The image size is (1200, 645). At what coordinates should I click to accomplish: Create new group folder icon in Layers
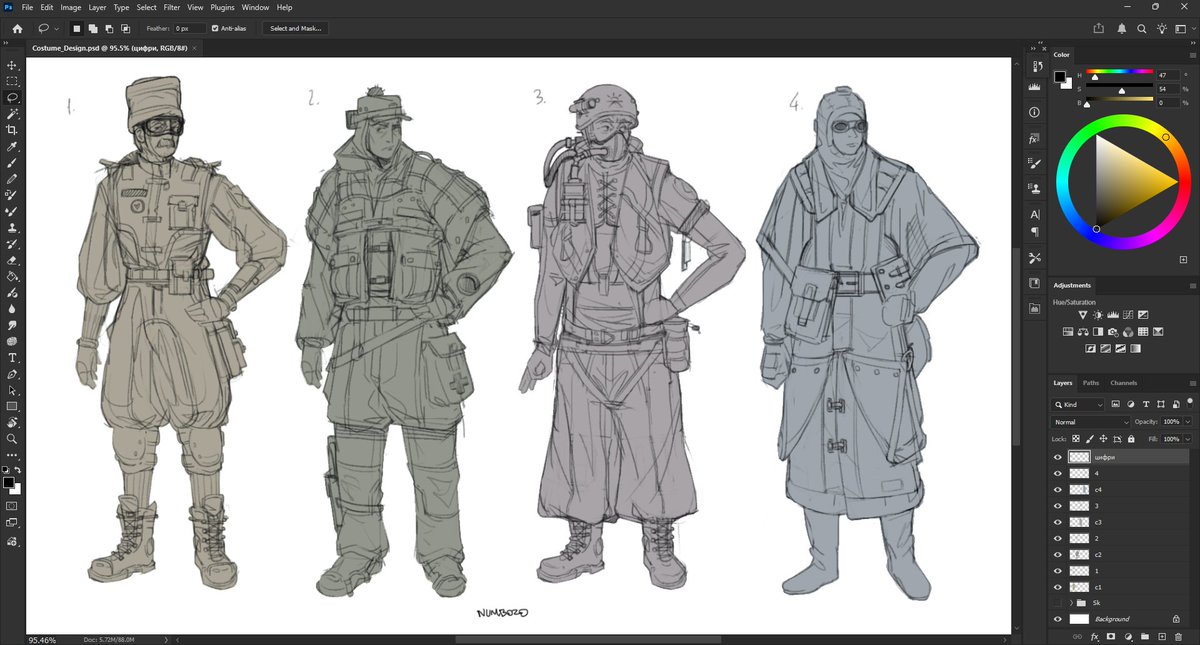click(x=1145, y=636)
